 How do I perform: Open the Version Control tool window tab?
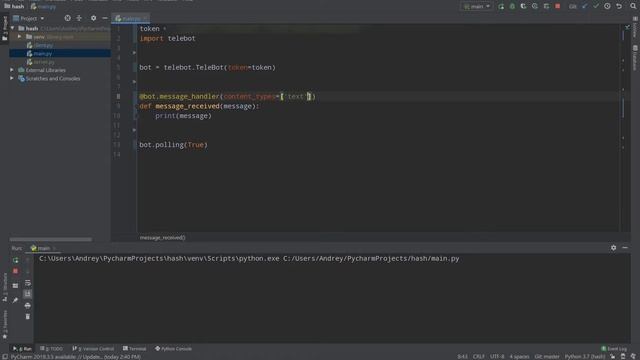pos(93,349)
